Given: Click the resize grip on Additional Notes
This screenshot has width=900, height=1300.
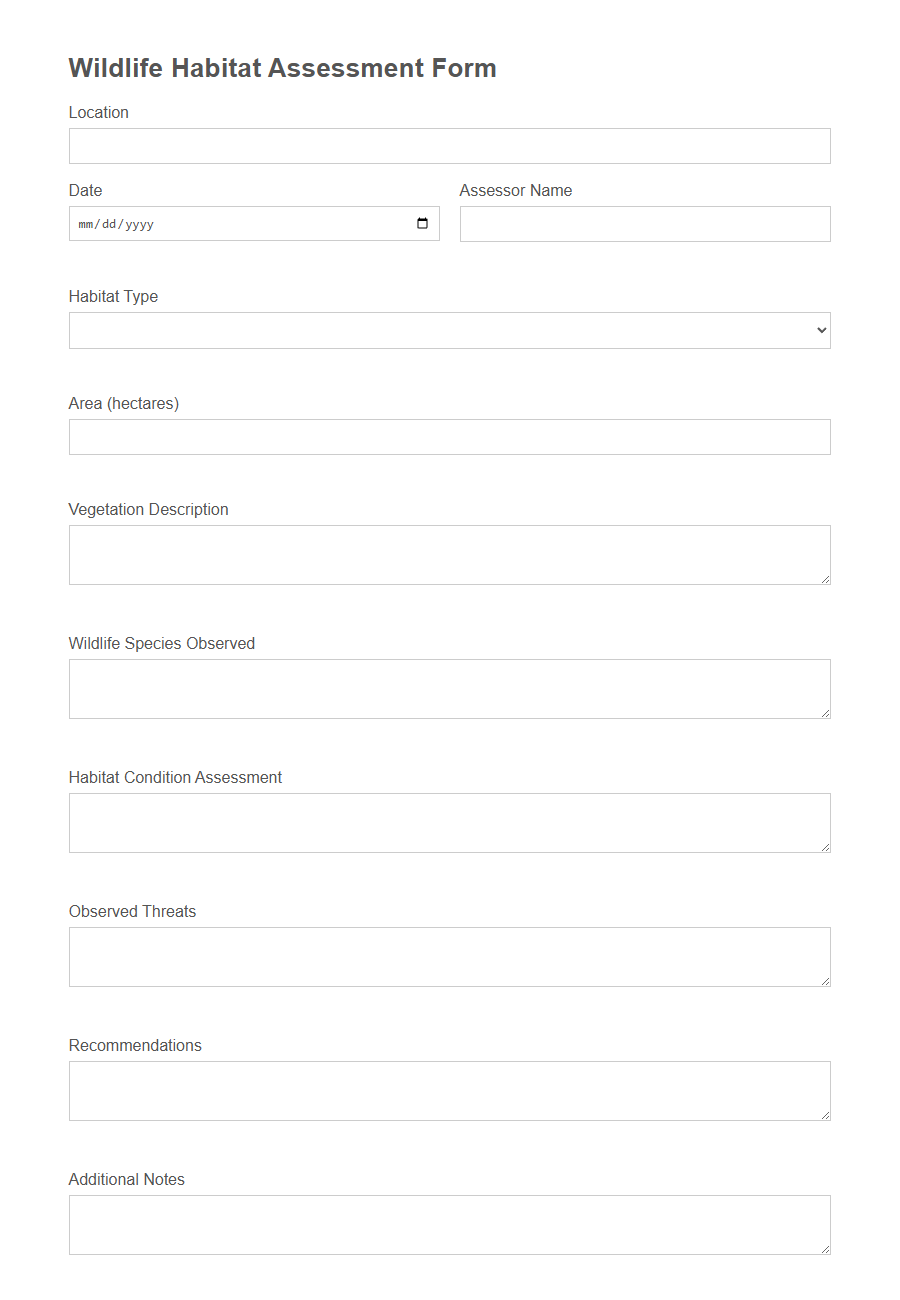Looking at the screenshot, I should point(826,1251).
